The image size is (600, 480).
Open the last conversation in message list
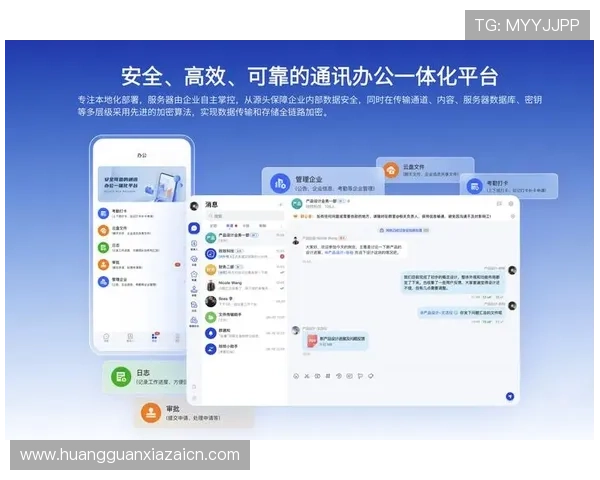click(245, 349)
